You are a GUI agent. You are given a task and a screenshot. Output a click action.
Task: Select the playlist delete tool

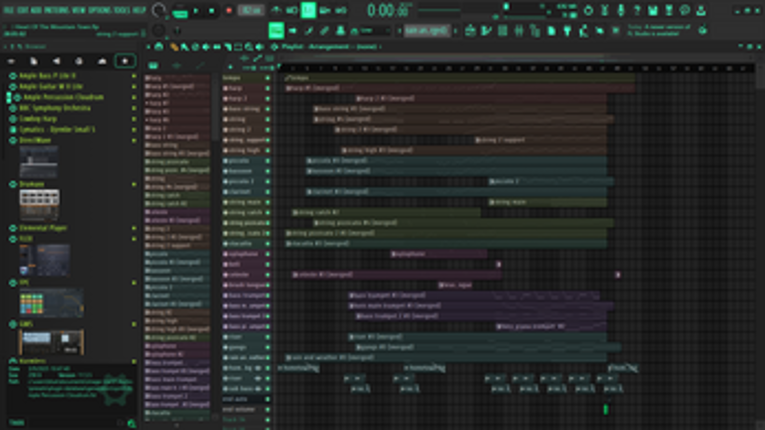(195, 47)
